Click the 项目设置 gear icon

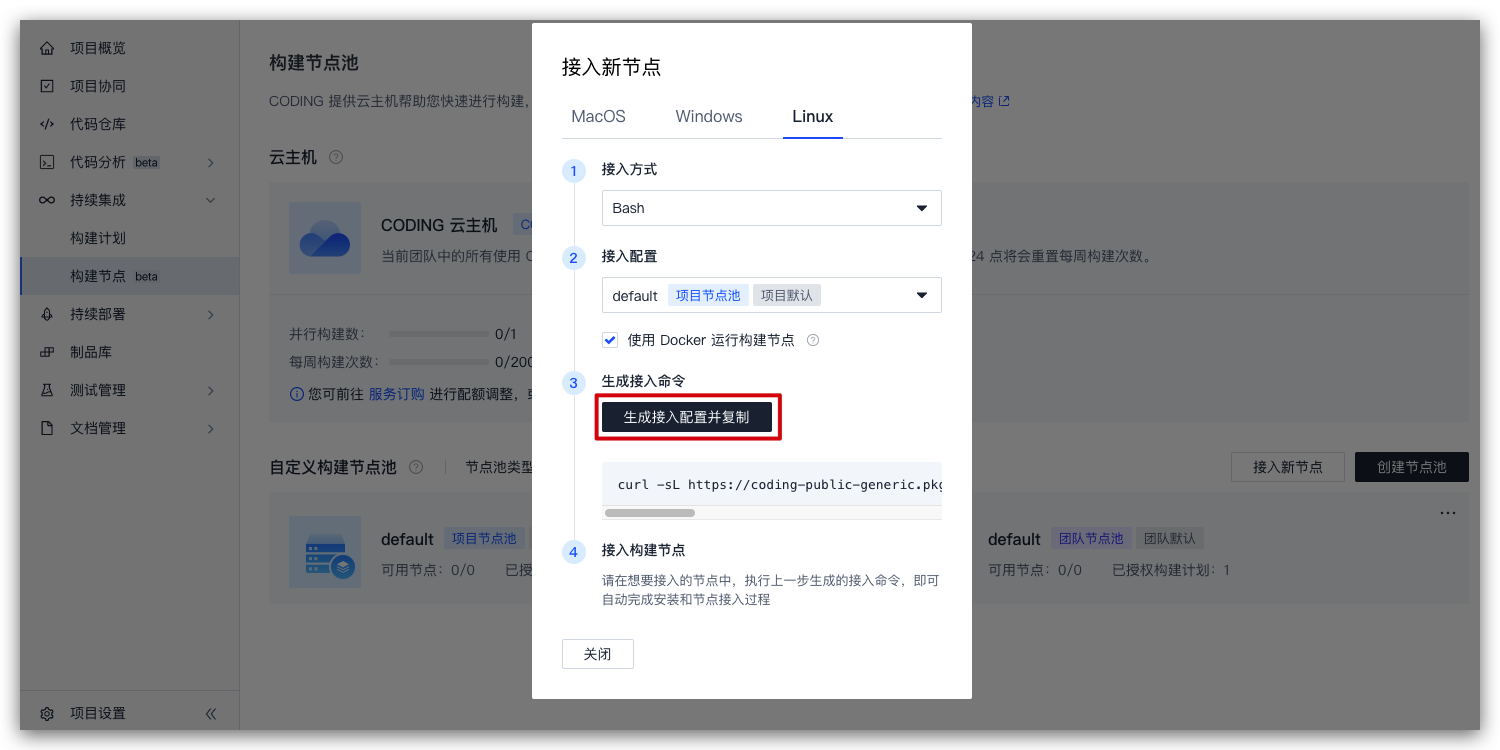(x=47, y=714)
